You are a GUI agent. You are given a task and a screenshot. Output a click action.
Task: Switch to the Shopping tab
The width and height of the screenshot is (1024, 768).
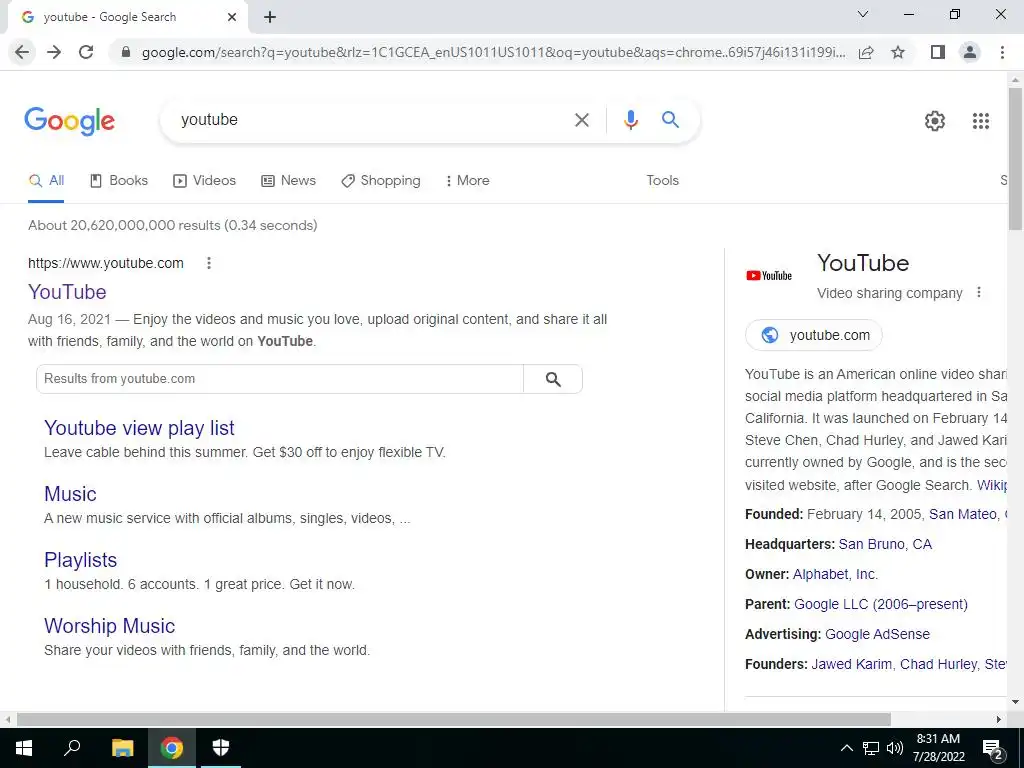coord(381,181)
